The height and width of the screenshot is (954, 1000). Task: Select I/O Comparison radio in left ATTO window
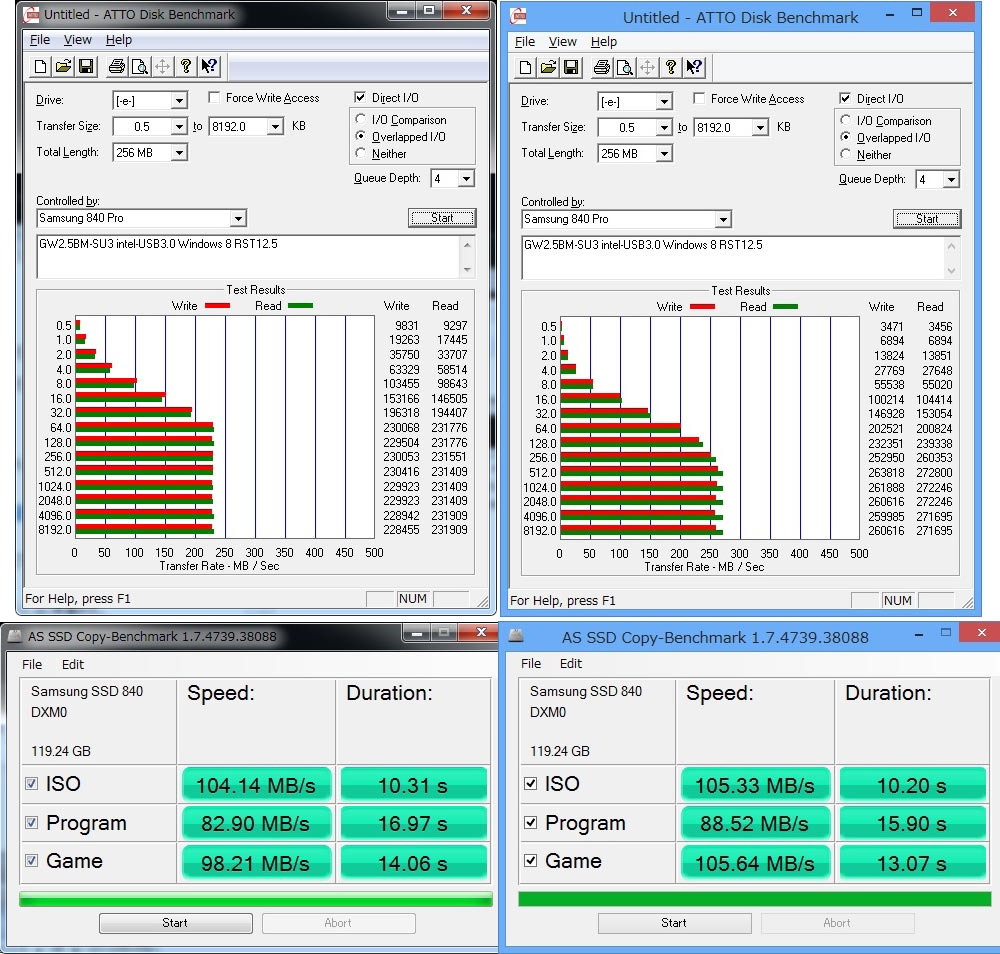click(361, 119)
